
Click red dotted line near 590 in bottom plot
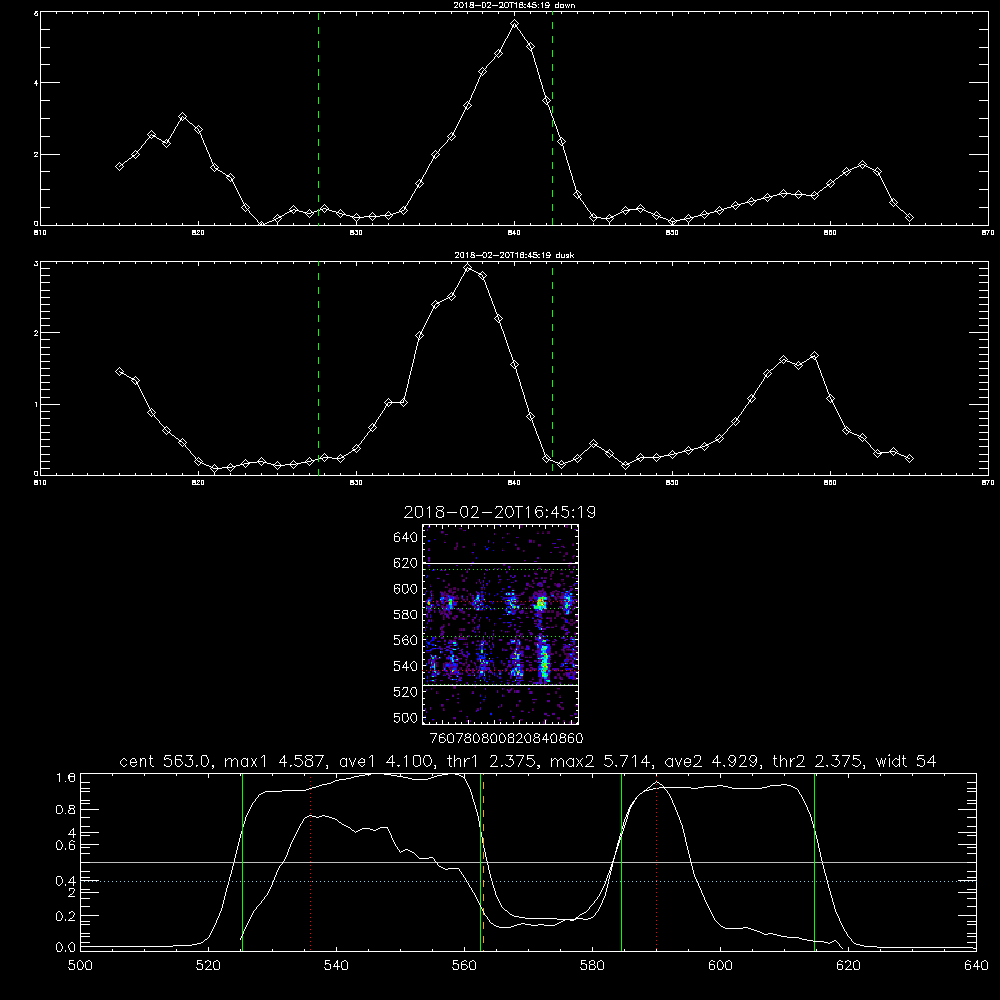click(x=656, y=862)
